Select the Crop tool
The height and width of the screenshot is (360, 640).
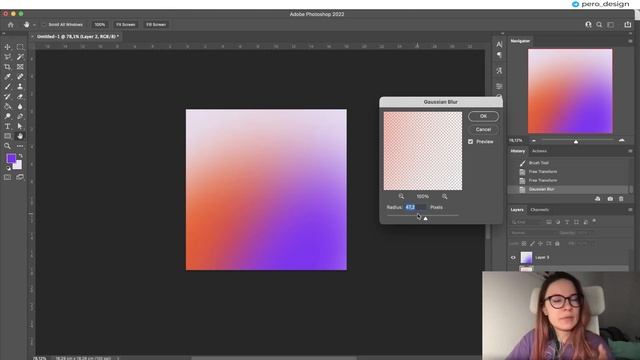[7, 67]
